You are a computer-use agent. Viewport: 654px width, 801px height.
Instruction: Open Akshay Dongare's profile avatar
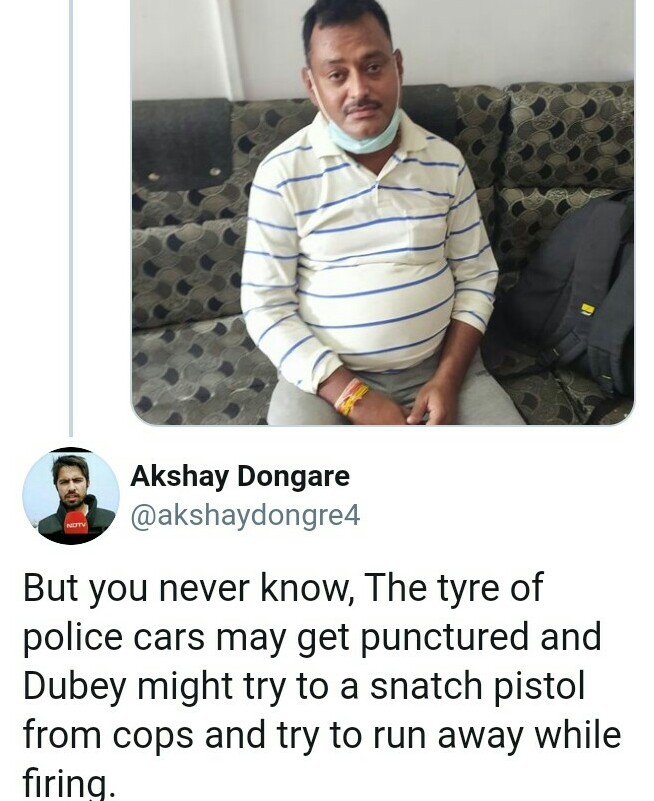click(71, 496)
